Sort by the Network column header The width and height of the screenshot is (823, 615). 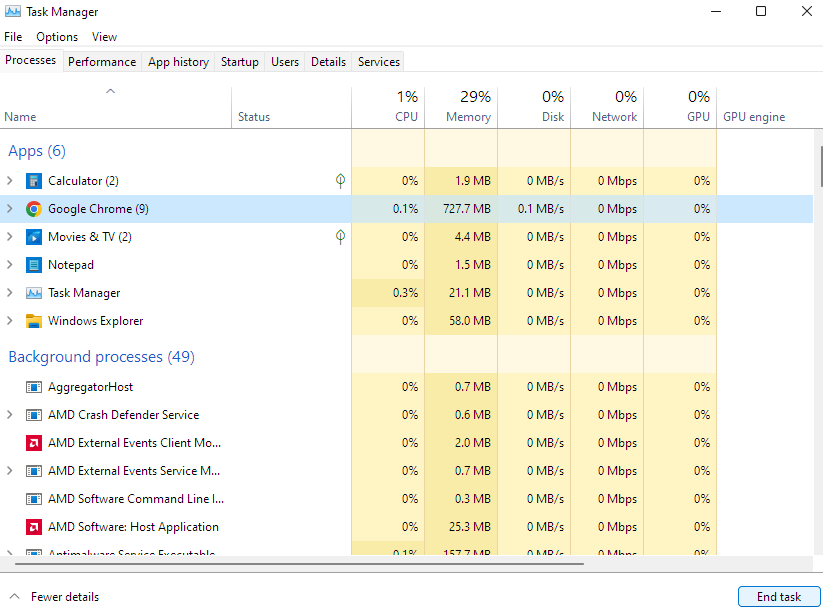pyautogui.click(x=607, y=108)
